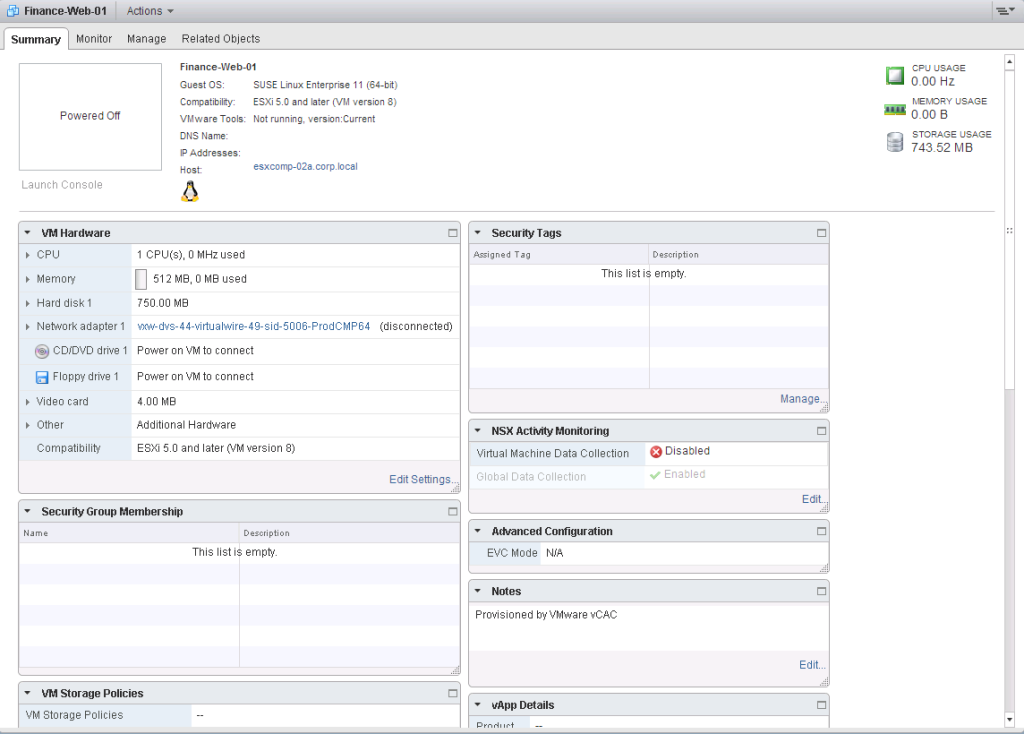Collapse the Notes panel

[x=477, y=591]
